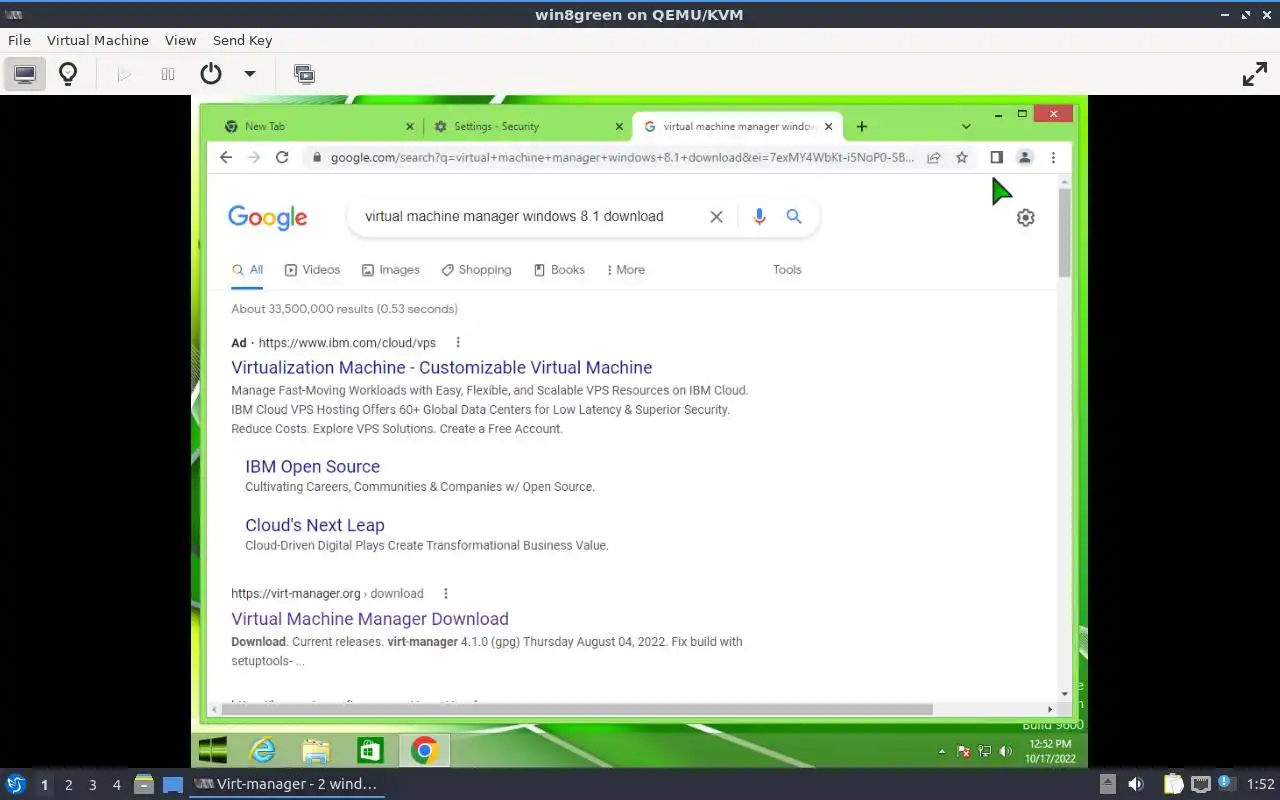
Task: Open the IBM Open Source link
Action: tap(313, 467)
